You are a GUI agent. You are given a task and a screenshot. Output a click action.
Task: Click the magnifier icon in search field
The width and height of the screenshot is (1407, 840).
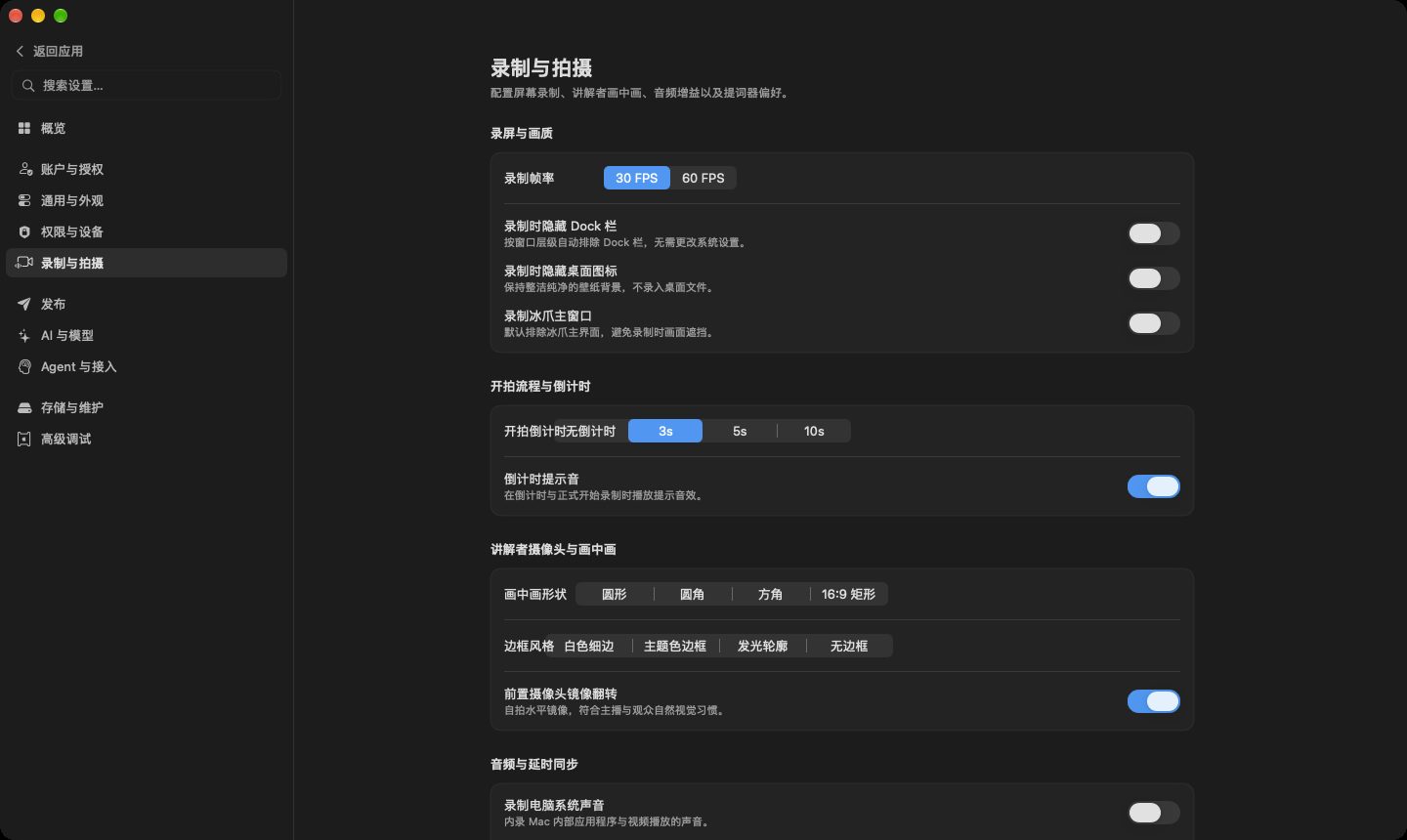pos(27,86)
